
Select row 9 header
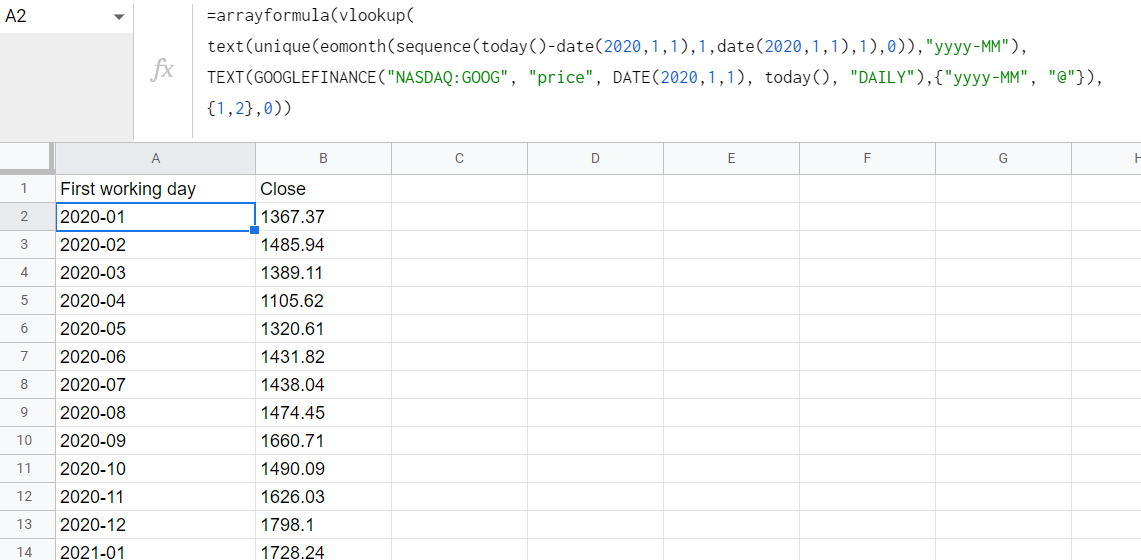click(x=28, y=412)
